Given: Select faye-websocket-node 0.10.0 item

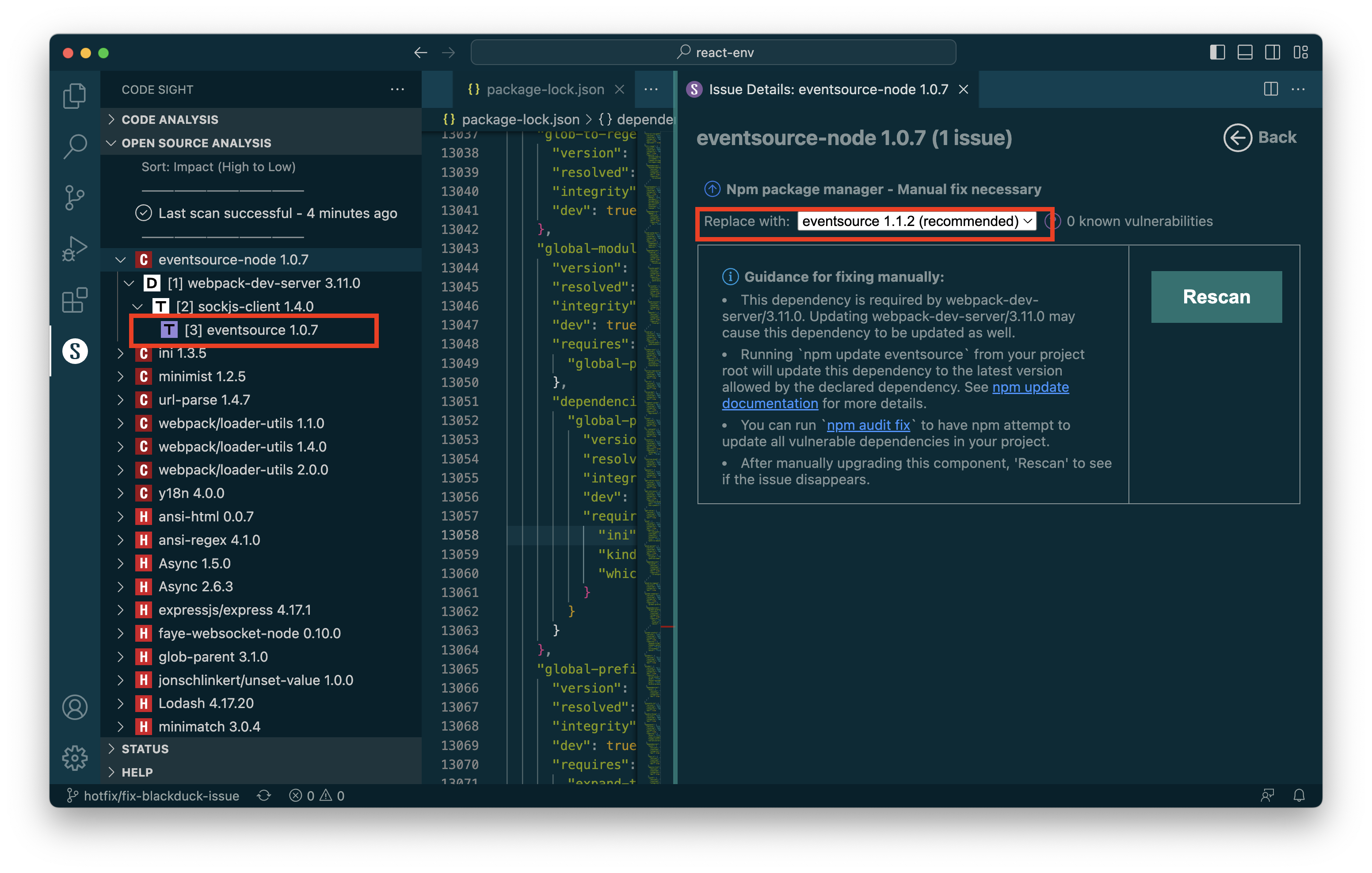Looking at the screenshot, I should (x=261, y=633).
